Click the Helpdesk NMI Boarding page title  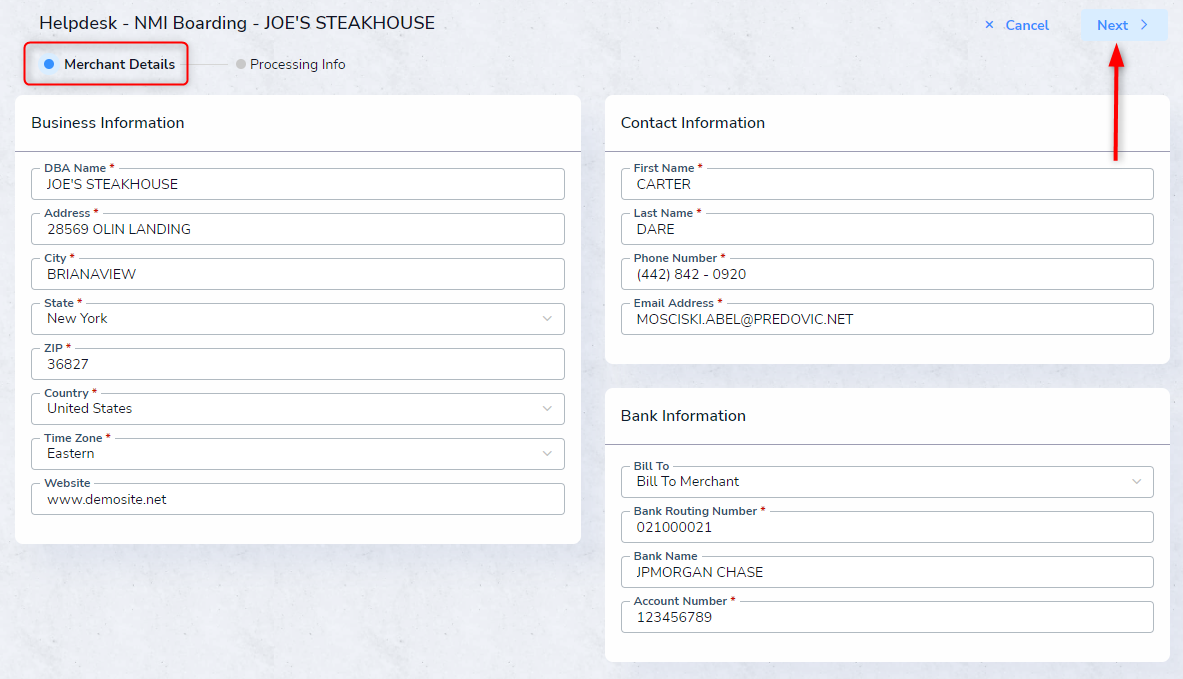pos(237,23)
